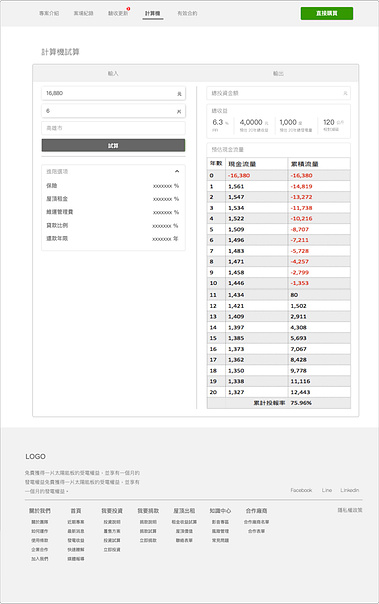Click the 貸款比例 percentage value field
Image resolution: width=379 pixels, height=604 pixels.
pyautogui.click(x=165, y=226)
